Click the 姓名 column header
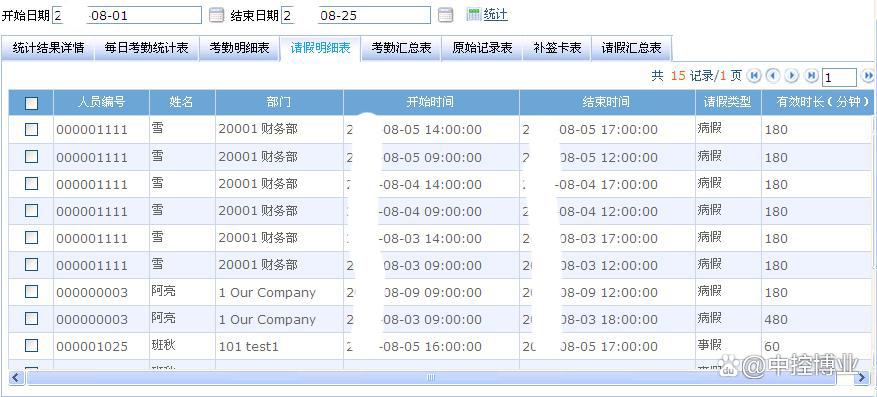 (182, 102)
